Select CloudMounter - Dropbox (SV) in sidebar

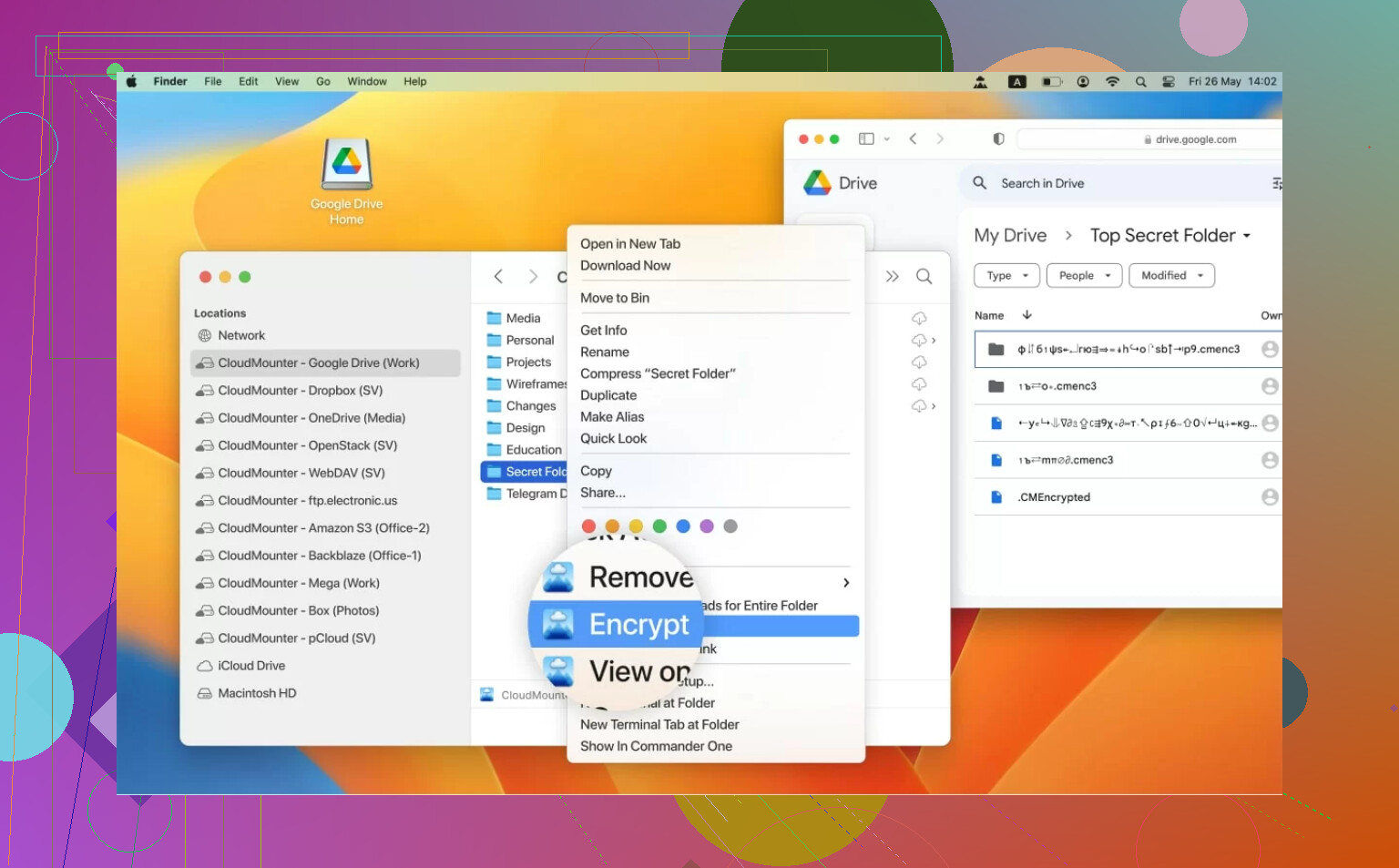click(x=300, y=391)
